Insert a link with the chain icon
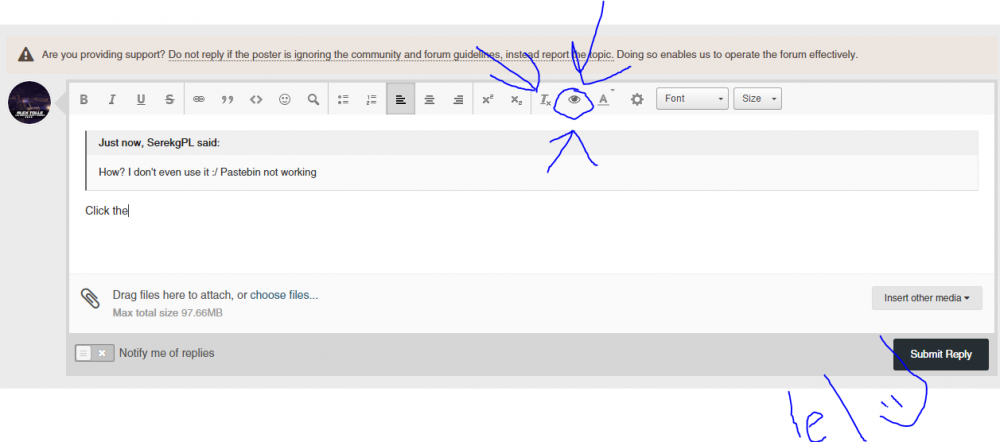Screen dimensions: 1000x442 pyautogui.click(x=199, y=99)
